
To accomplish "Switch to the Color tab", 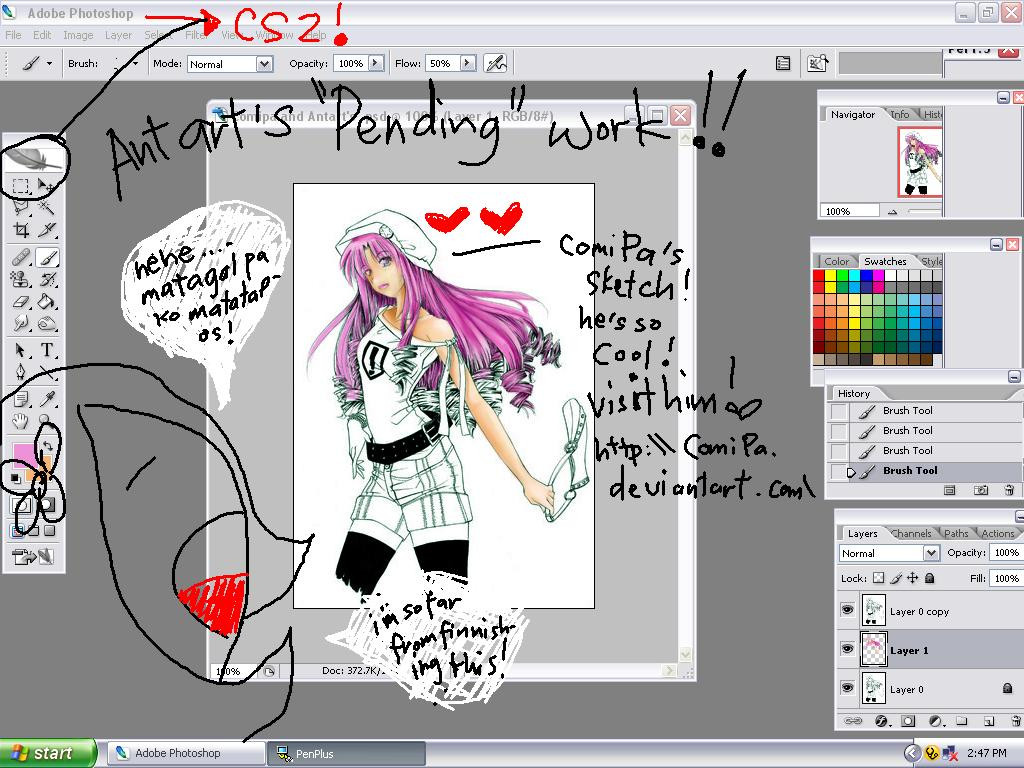I will [x=837, y=261].
